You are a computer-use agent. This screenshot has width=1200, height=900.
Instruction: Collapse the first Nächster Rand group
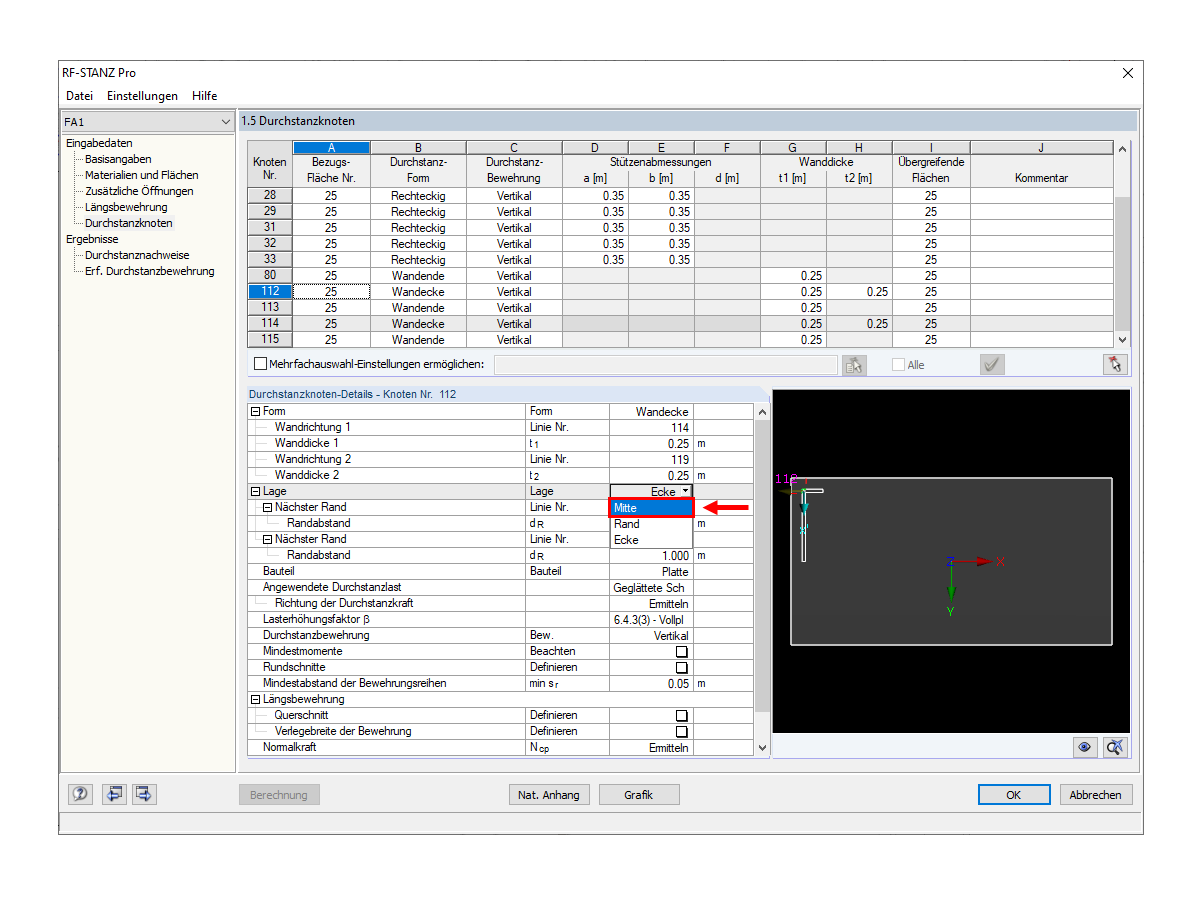[267, 507]
